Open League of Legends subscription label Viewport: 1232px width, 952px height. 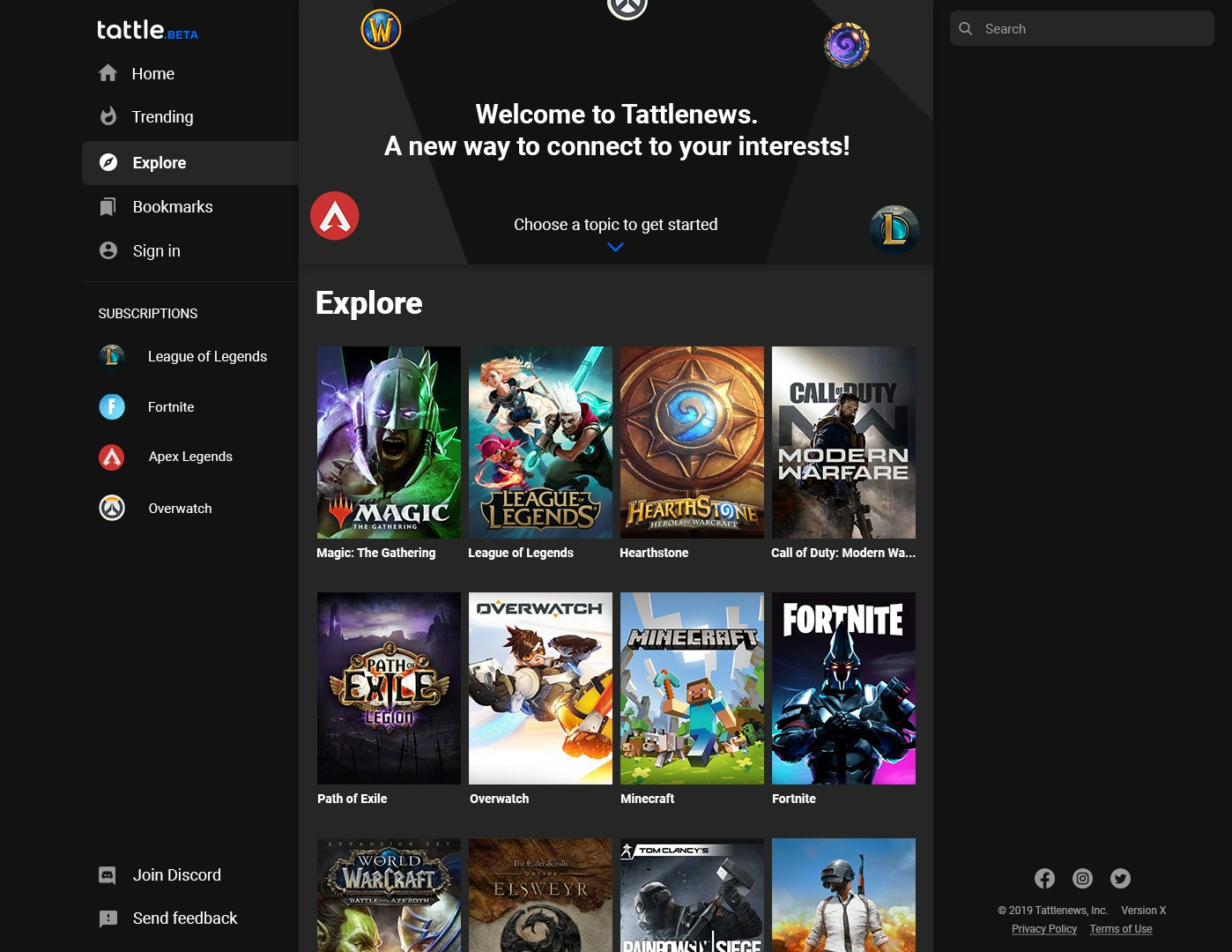207,356
